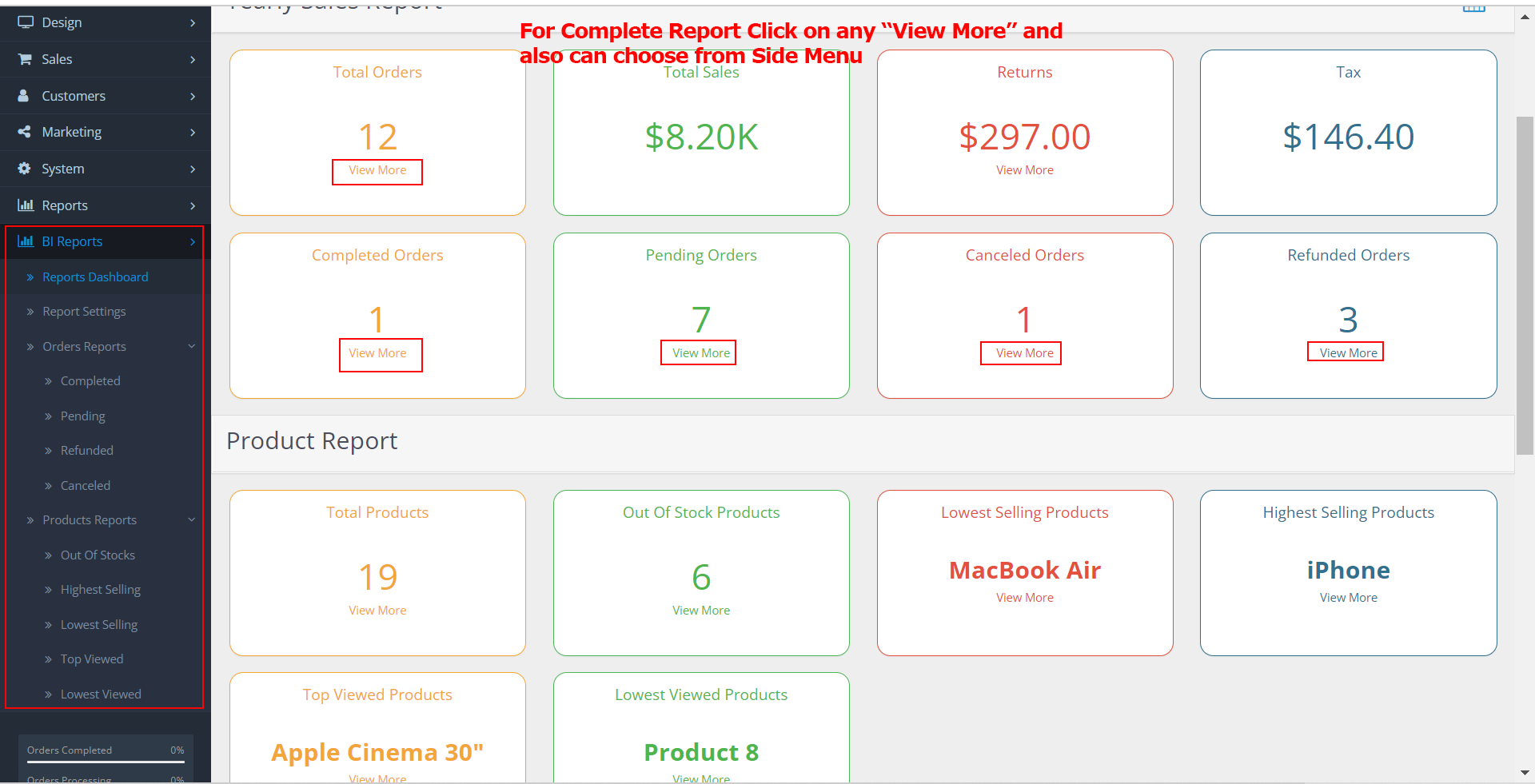Open Lowest Viewed report in sidebar
The height and width of the screenshot is (784, 1535).
tap(101, 694)
